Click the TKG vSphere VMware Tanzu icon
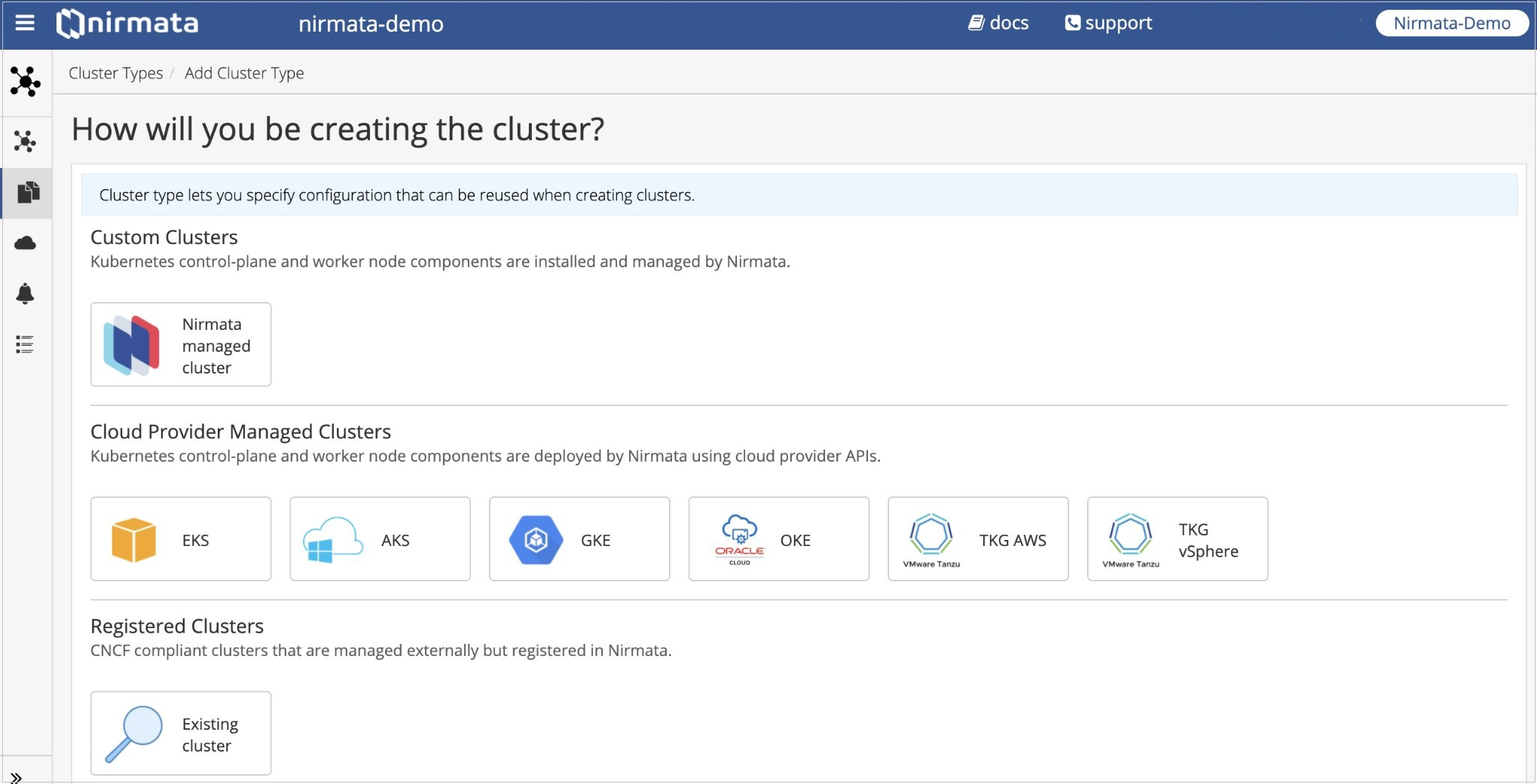The height and width of the screenshot is (784, 1537). 1130,540
